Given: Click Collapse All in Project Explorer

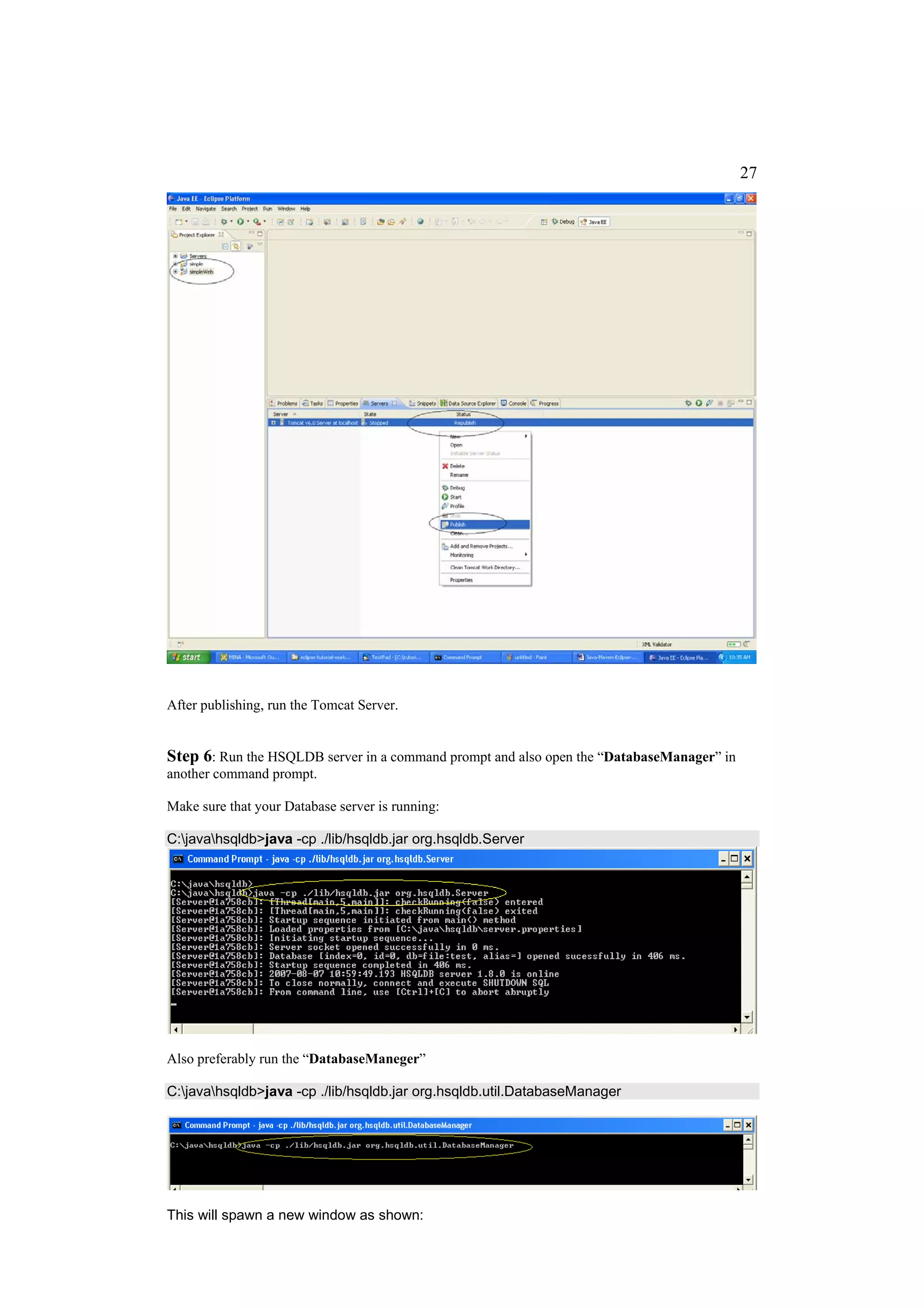Looking at the screenshot, I should 226,246.
